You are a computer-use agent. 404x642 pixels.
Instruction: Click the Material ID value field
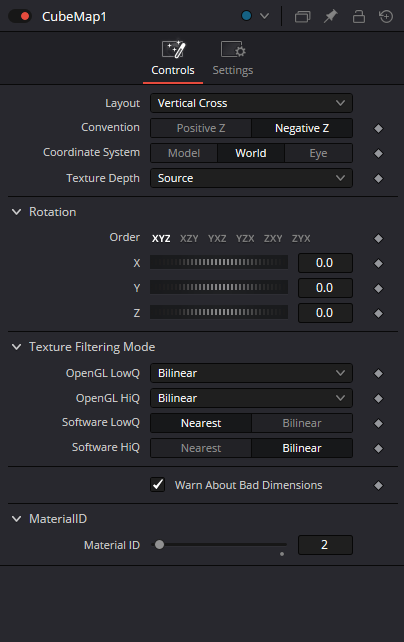click(x=325, y=545)
